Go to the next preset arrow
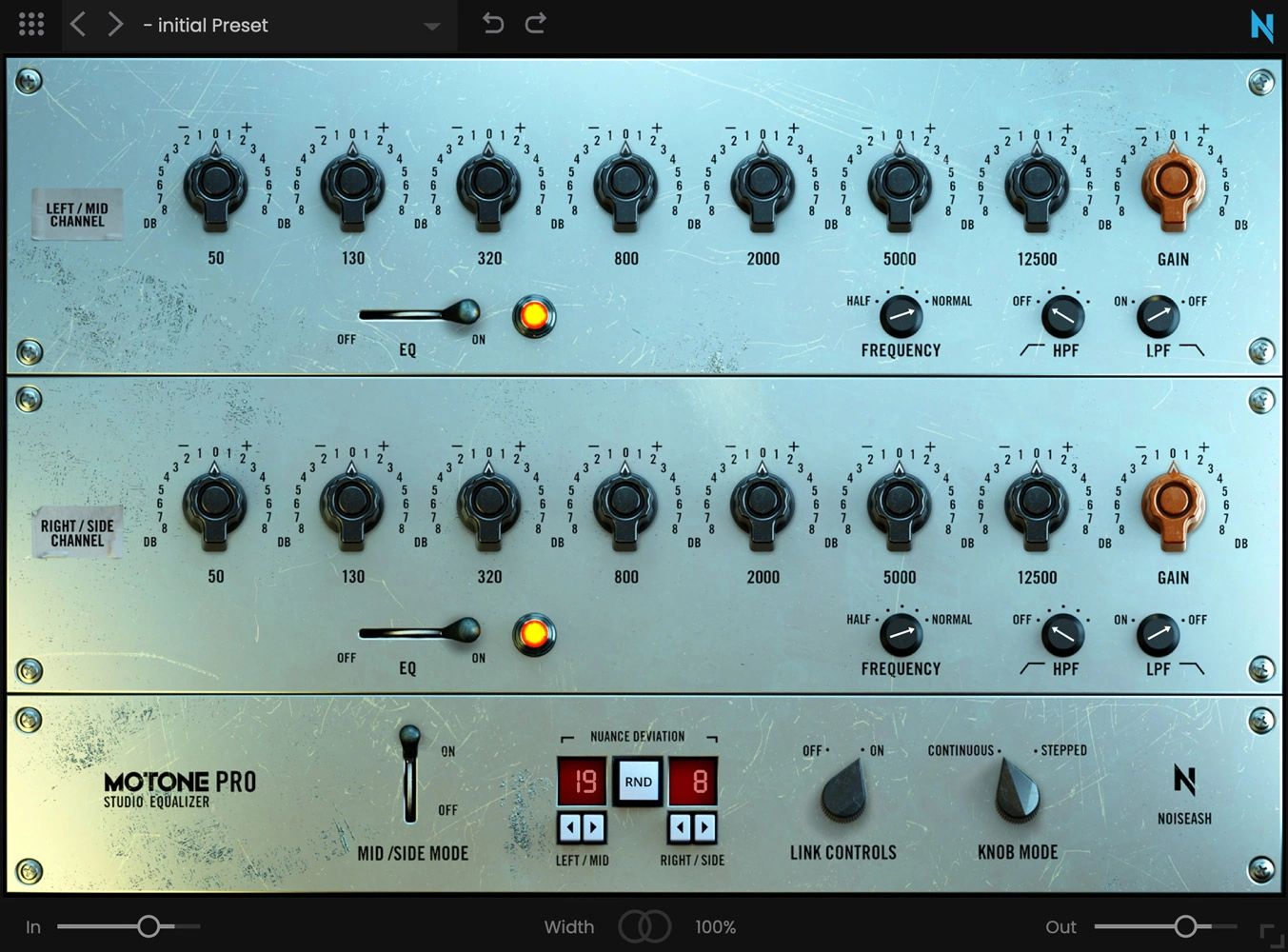 click(x=115, y=25)
